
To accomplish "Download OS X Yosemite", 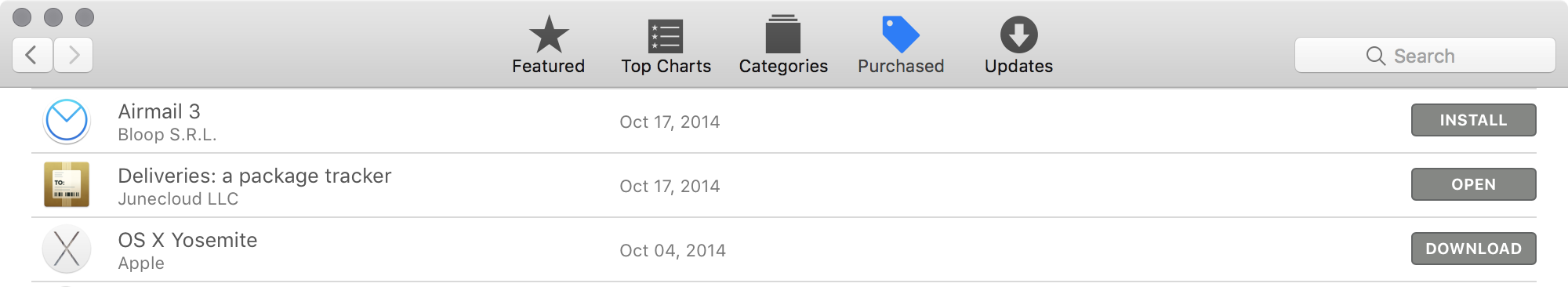I will 1473,249.
